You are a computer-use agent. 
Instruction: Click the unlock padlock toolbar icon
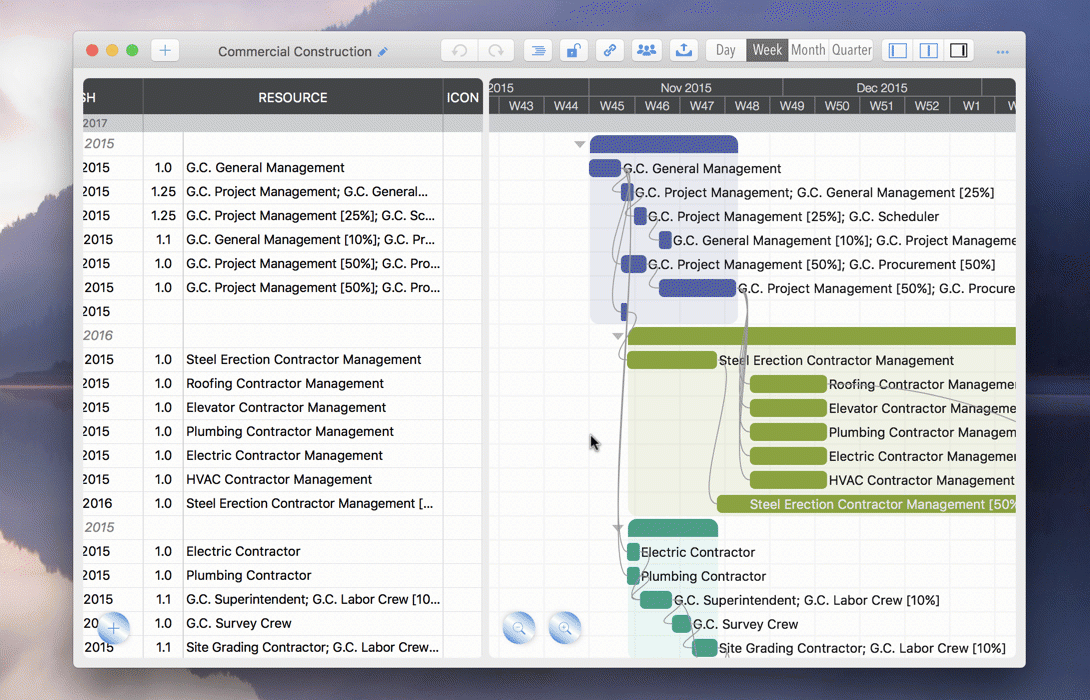574,51
